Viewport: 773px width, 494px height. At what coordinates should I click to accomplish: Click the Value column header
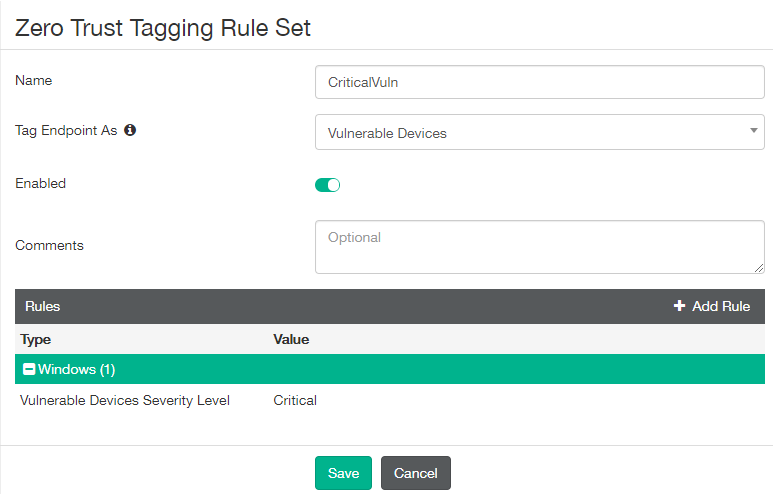coord(291,339)
